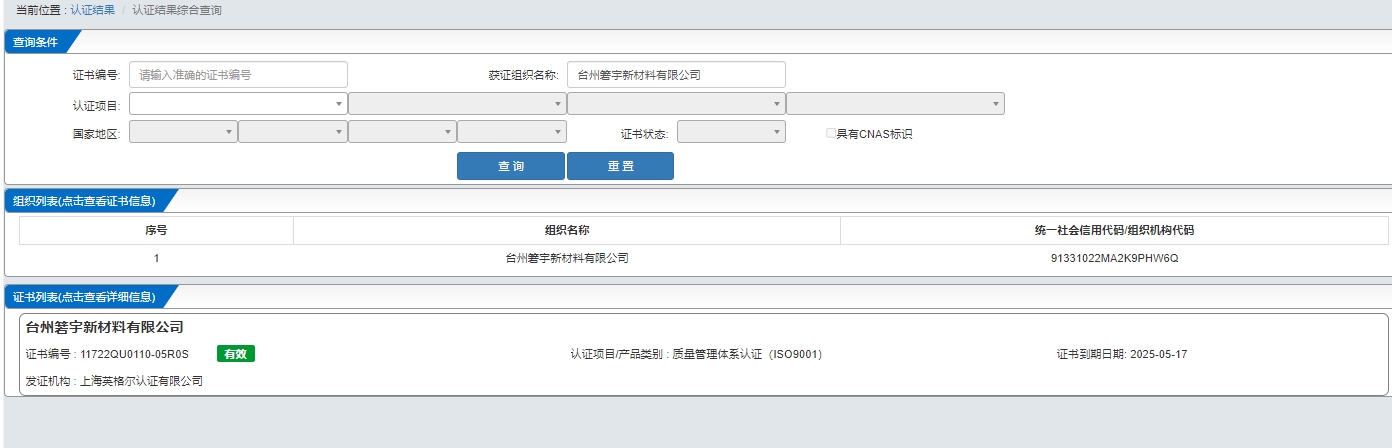Image resolution: width=1392 pixels, height=448 pixels.
Task: Click credit code 91331022MA2K9PHW6Q
Action: 1114,258
